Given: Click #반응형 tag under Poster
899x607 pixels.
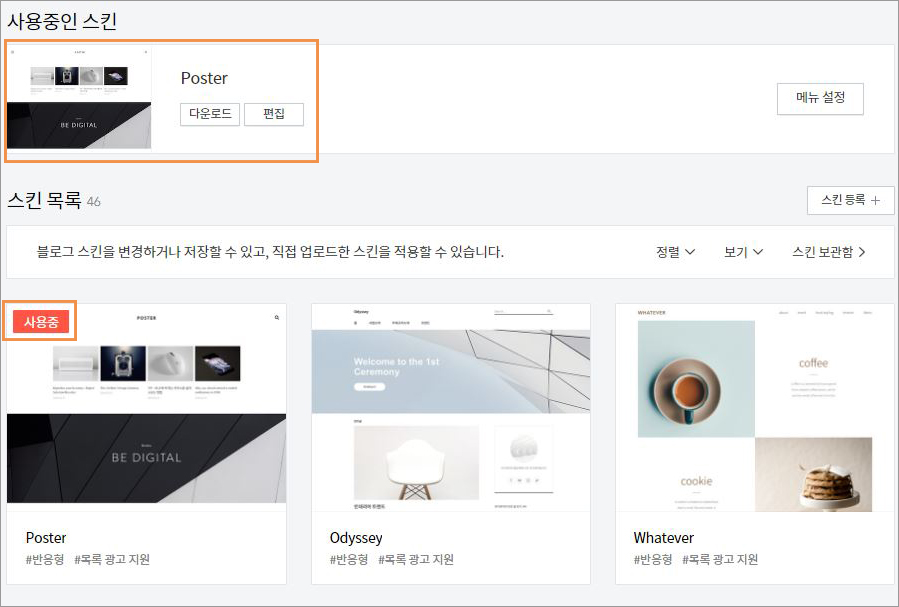Looking at the screenshot, I should (x=45, y=559).
